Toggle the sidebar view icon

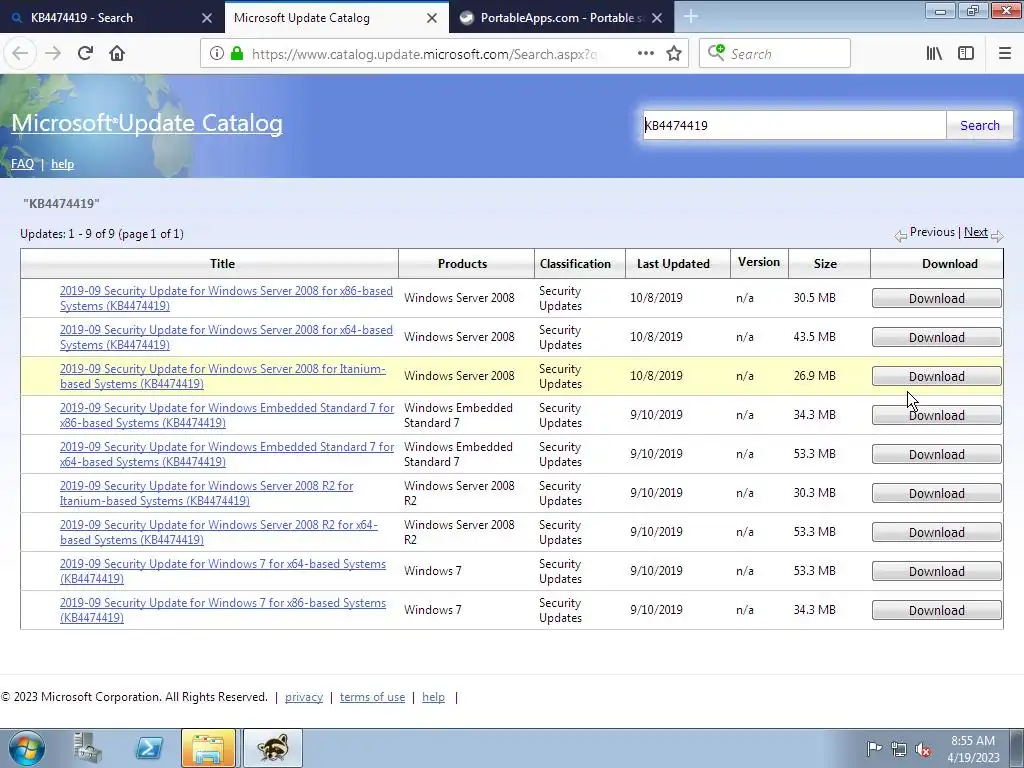tap(966, 54)
